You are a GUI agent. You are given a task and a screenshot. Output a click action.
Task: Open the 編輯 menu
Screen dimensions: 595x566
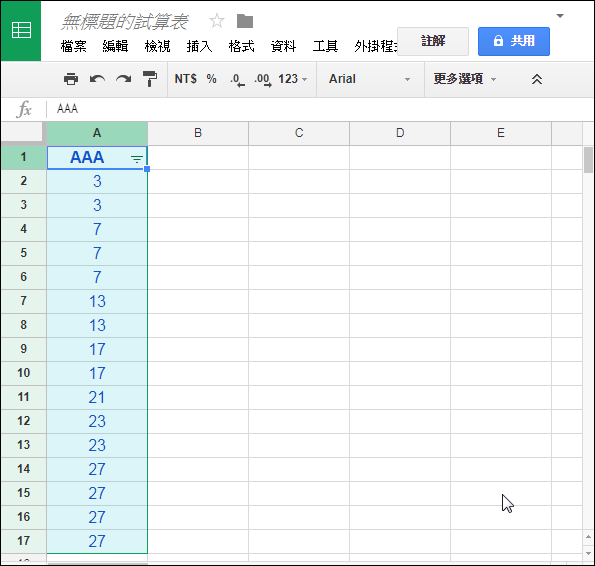(115, 46)
